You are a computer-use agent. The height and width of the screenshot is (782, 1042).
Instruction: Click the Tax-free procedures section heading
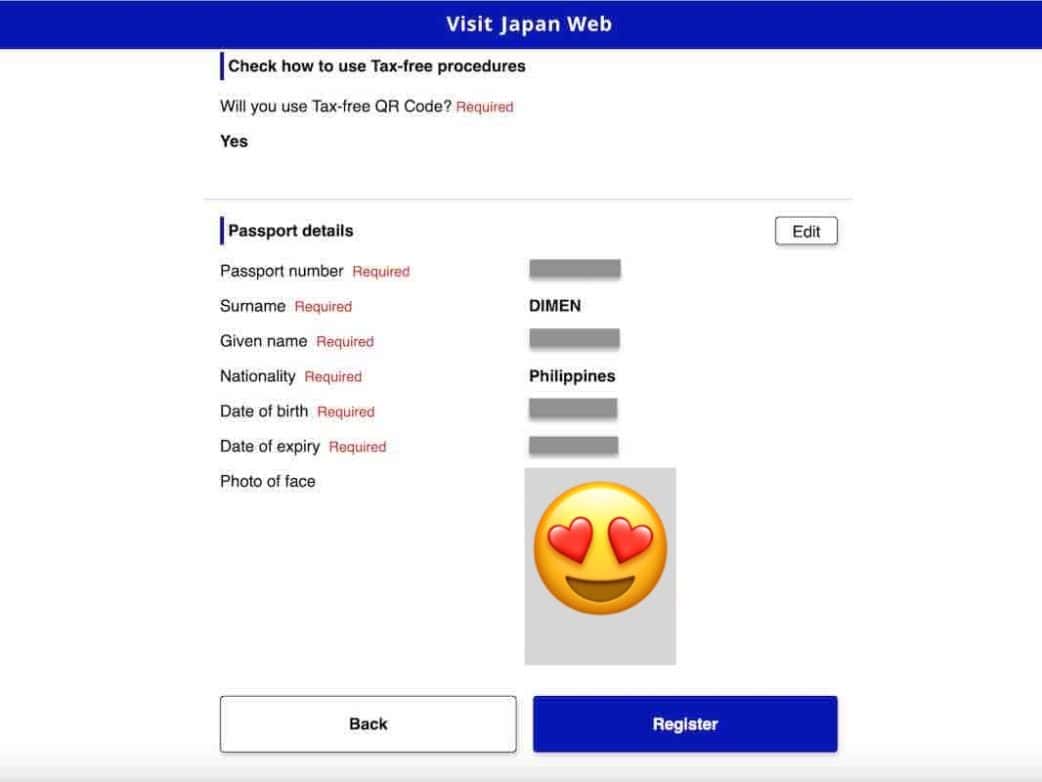click(x=376, y=66)
